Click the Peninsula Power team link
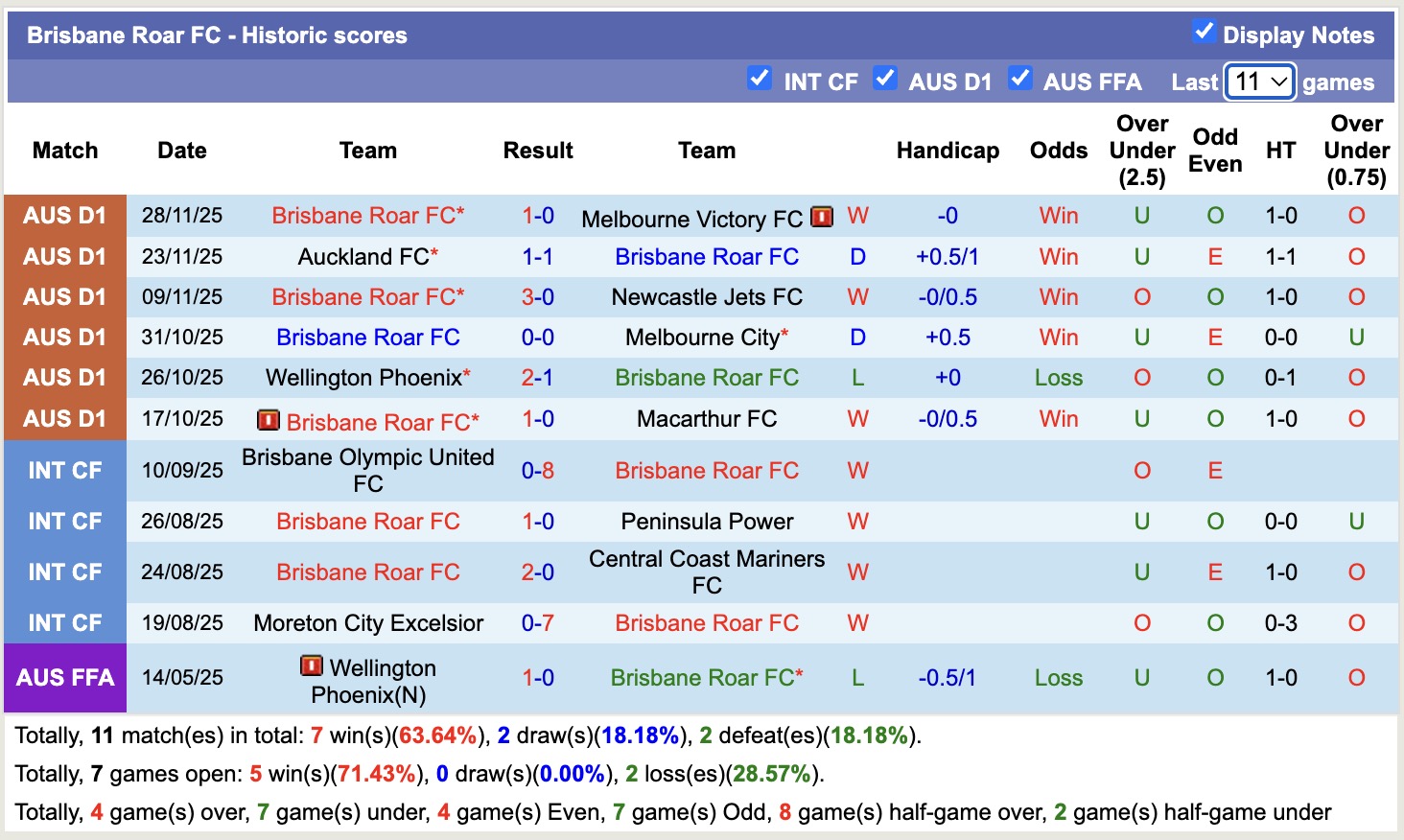The image size is (1404, 840). (707, 521)
